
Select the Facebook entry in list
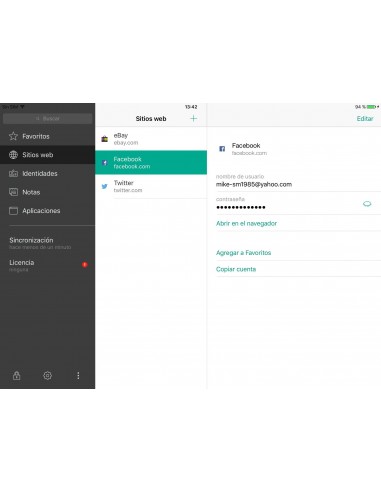151,162
